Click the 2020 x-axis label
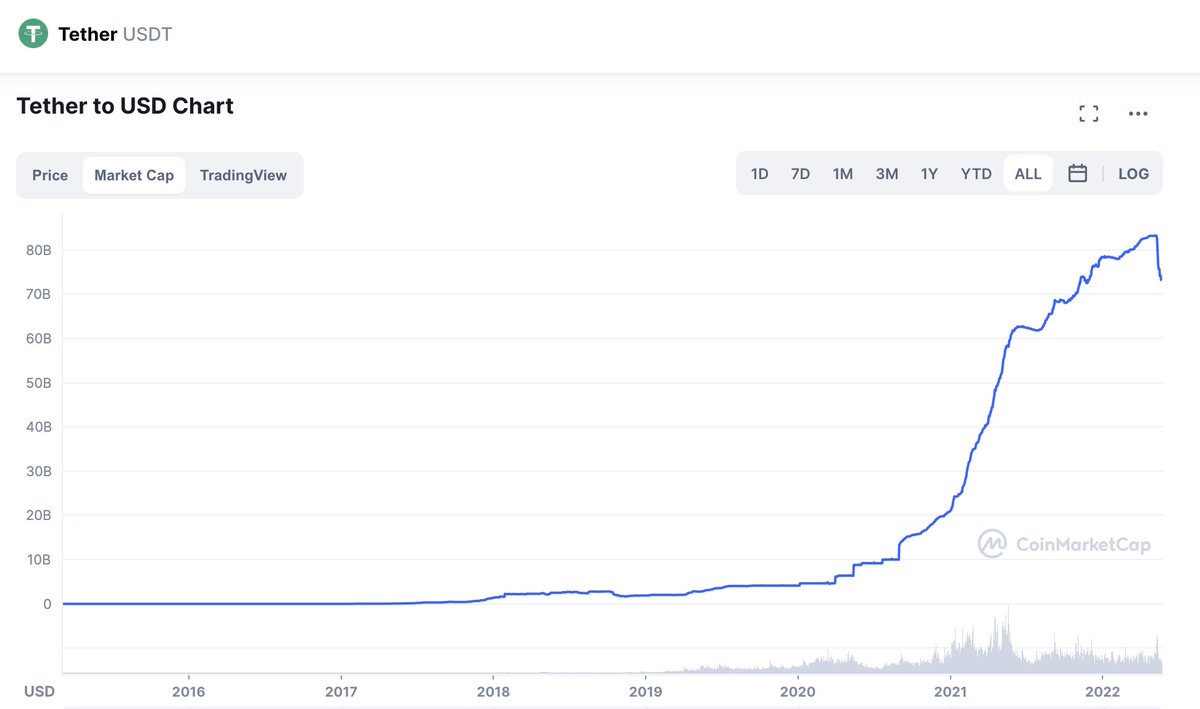Image resolution: width=1200 pixels, height=709 pixels. coord(798,691)
